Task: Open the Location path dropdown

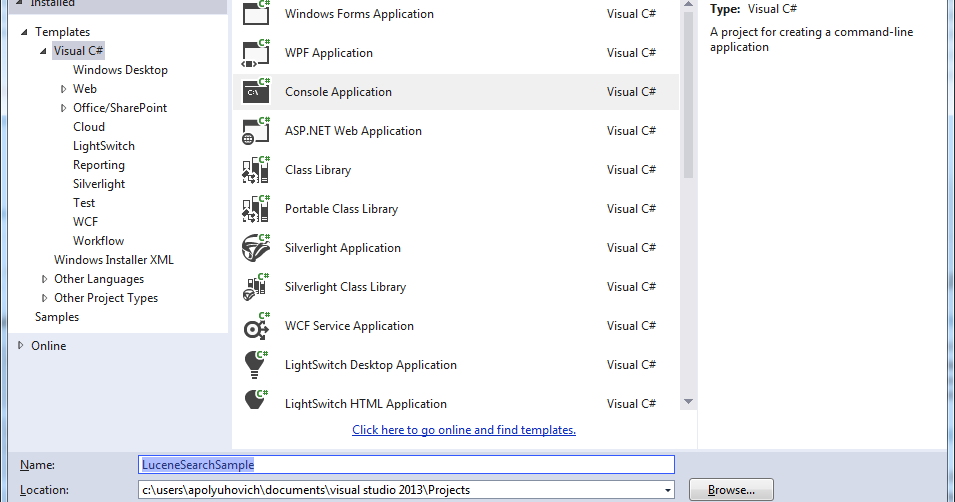Action: click(x=668, y=490)
